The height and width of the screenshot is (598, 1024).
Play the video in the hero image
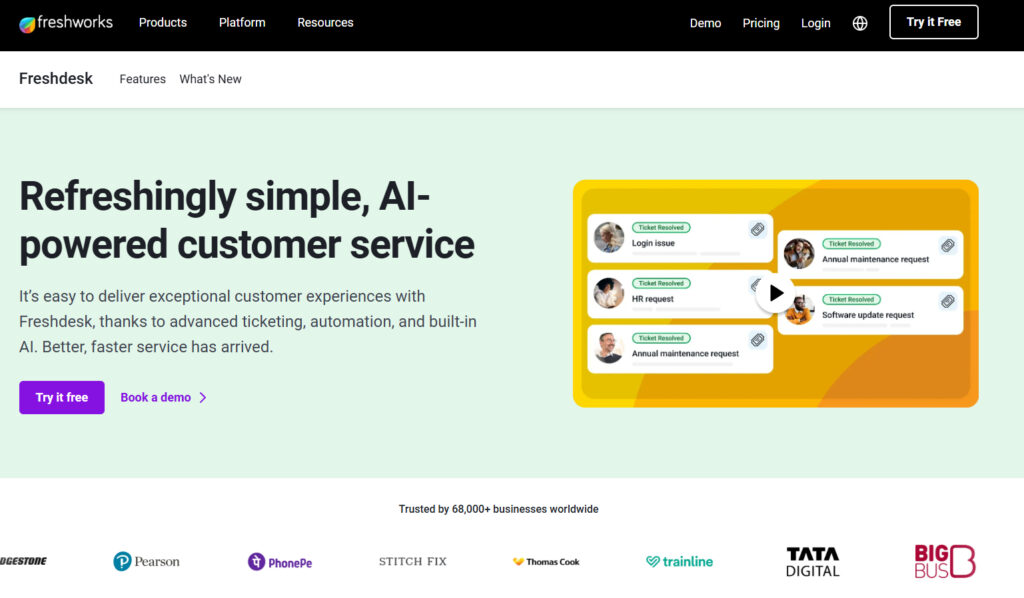775,293
